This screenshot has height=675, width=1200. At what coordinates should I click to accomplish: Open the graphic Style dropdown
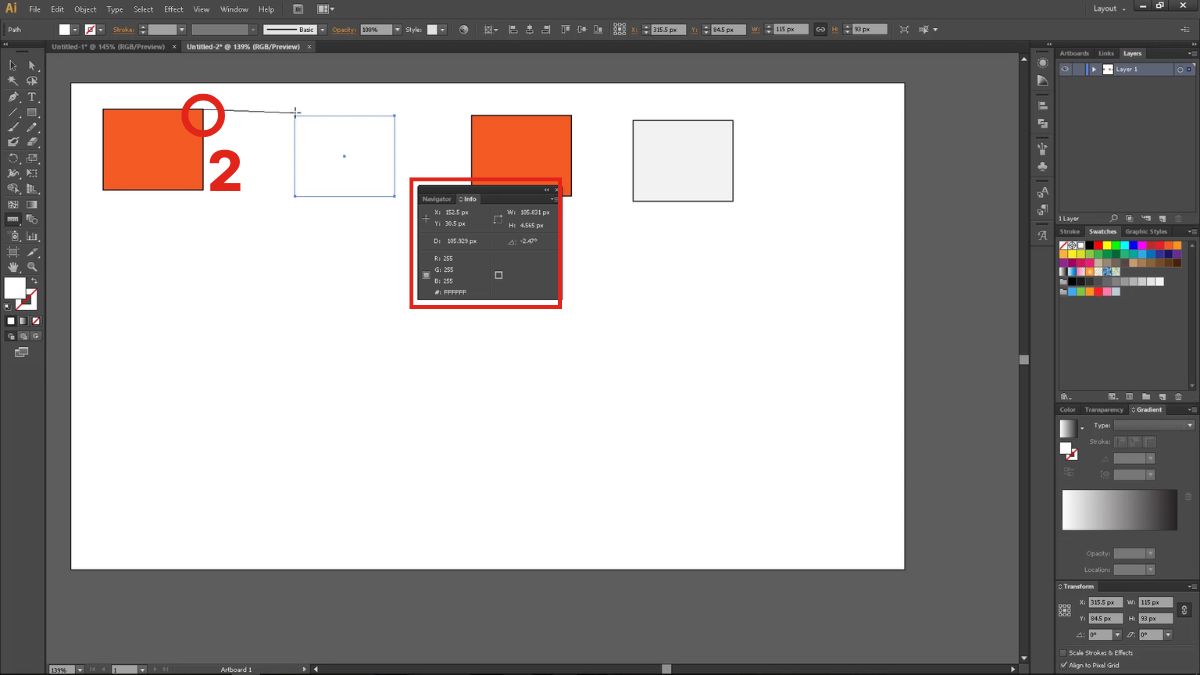(x=444, y=30)
